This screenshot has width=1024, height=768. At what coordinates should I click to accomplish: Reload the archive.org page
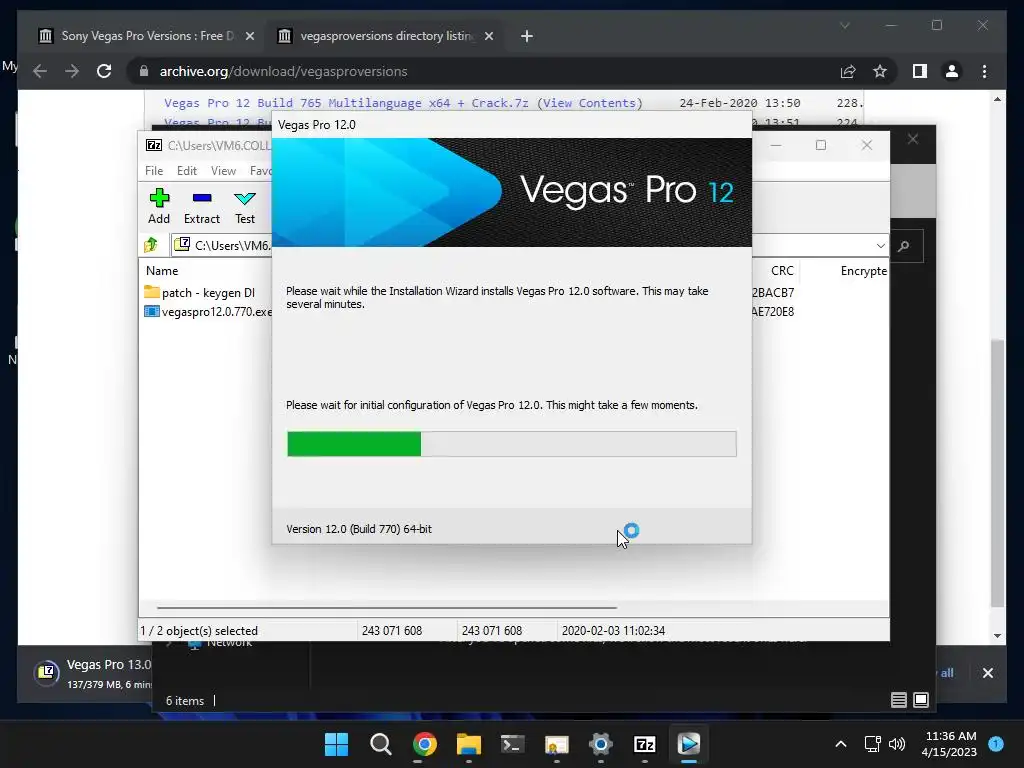[104, 71]
